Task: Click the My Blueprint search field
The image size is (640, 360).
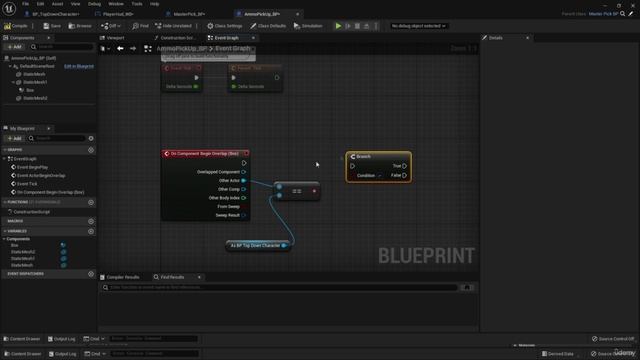Action: pos(57,138)
